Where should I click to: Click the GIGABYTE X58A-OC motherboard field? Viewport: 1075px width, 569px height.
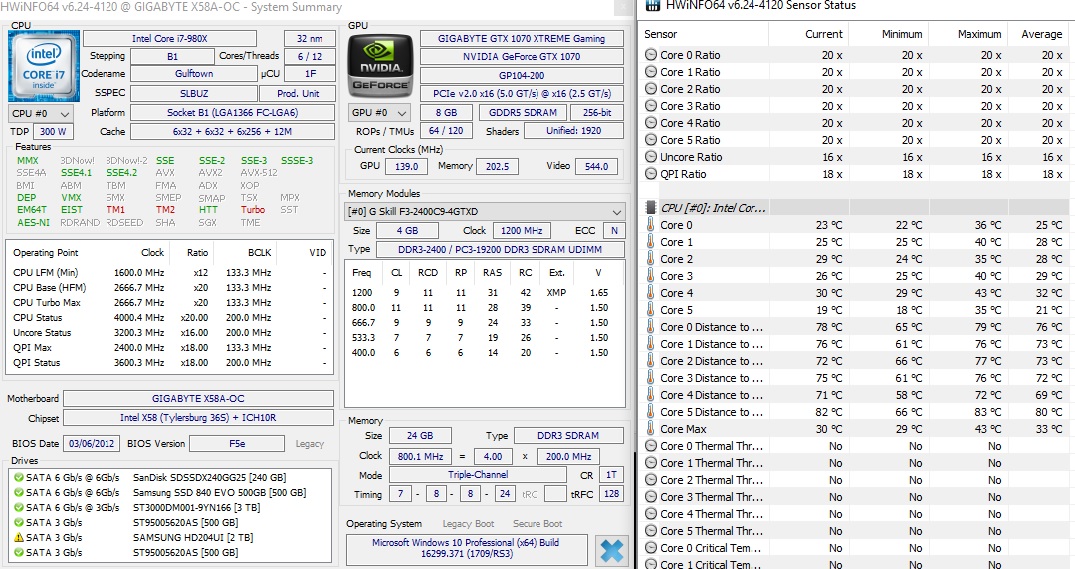click(x=198, y=398)
